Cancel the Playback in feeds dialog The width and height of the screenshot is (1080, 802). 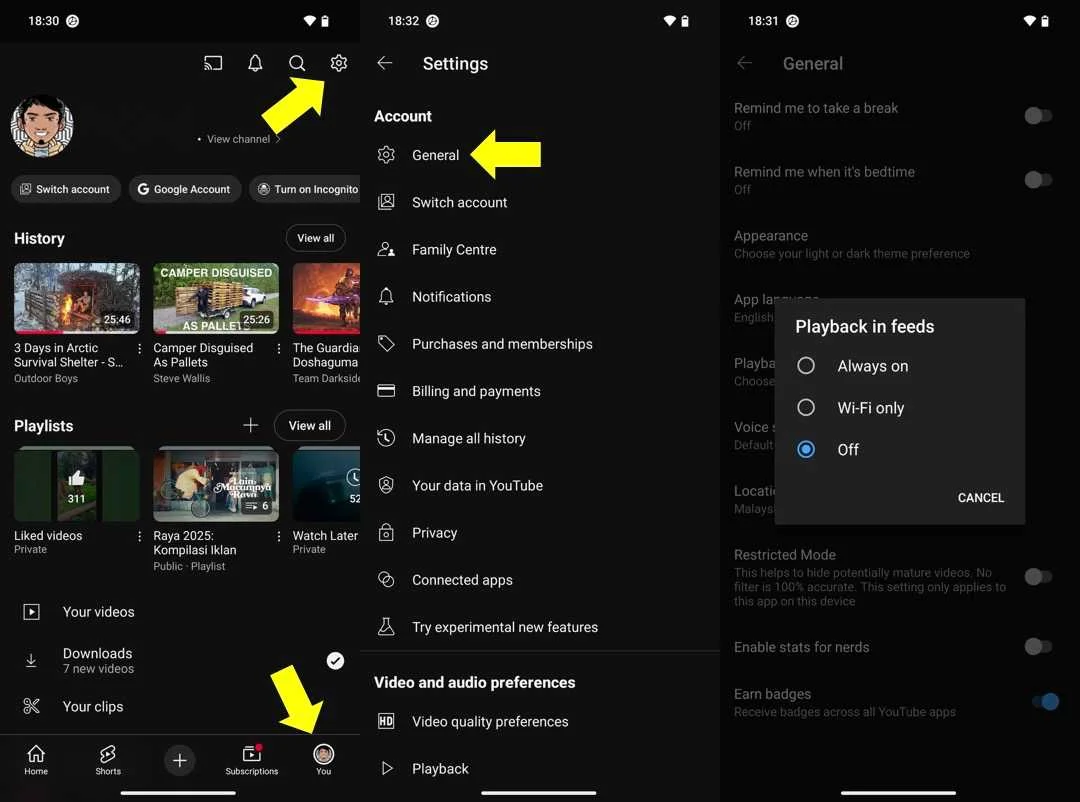coord(980,497)
